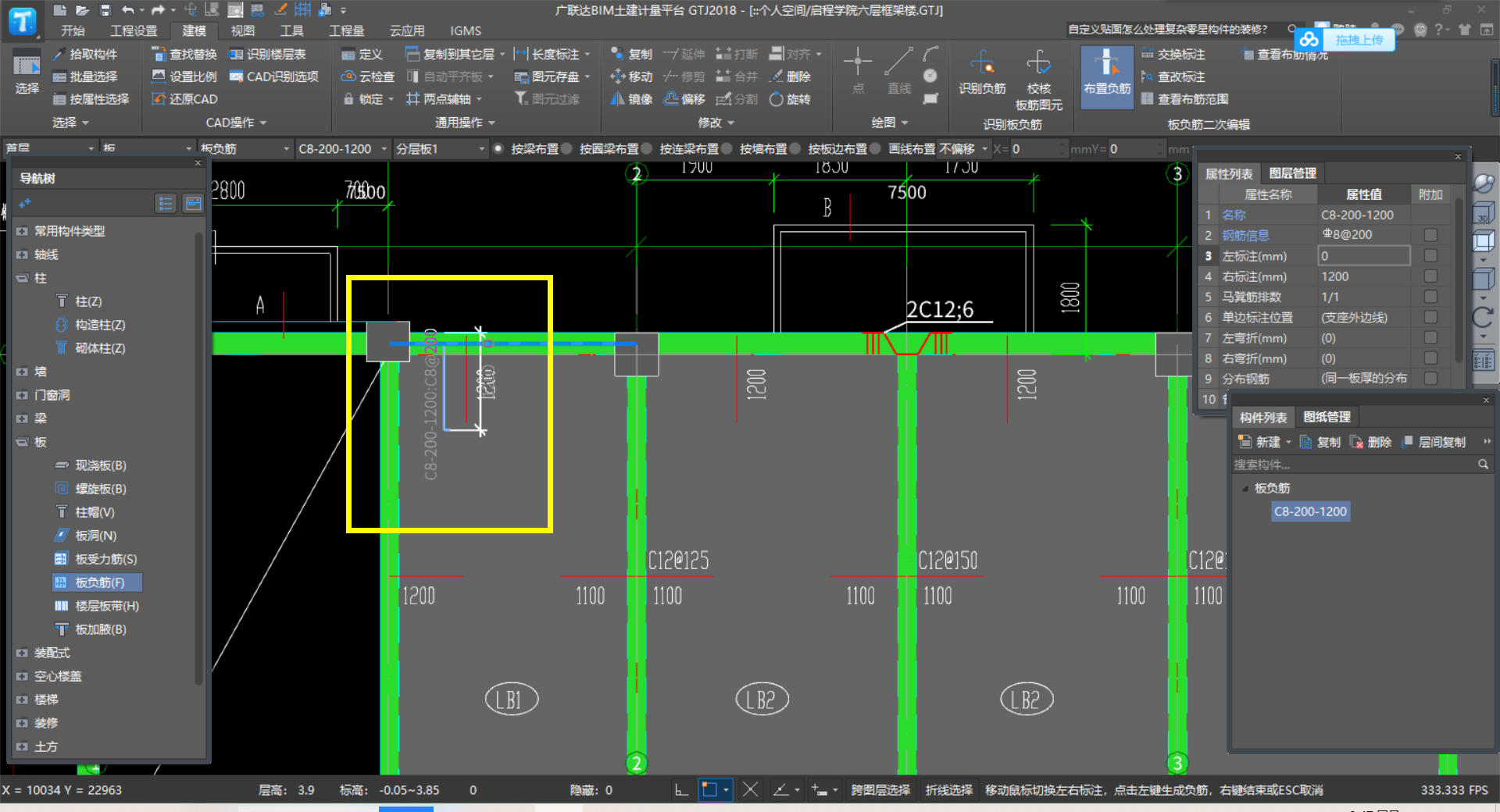Click 查看布筋范围 (view rebar range)
The image size is (1500, 812).
1184,99
